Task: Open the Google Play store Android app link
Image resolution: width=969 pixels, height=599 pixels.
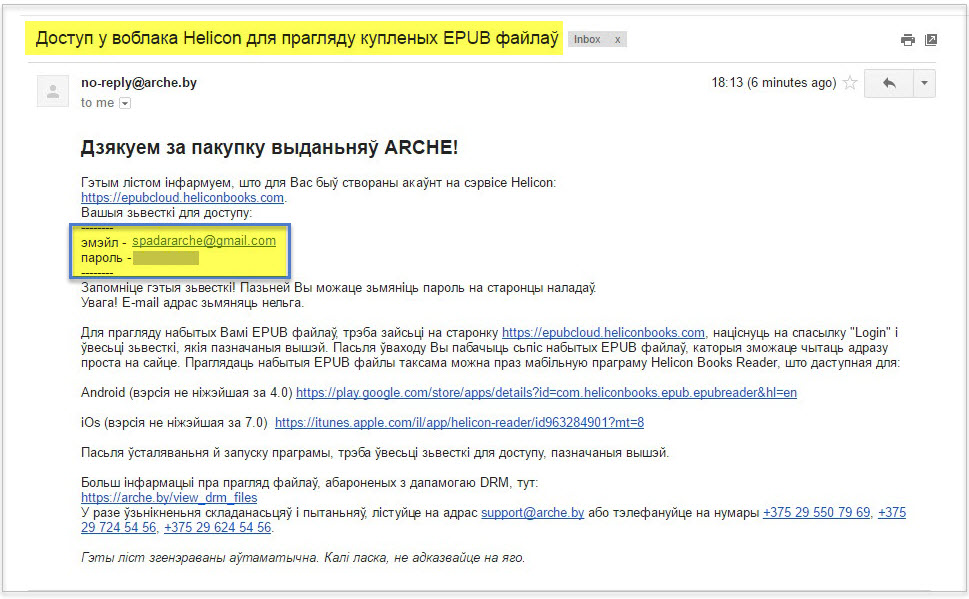Action: pos(546,393)
